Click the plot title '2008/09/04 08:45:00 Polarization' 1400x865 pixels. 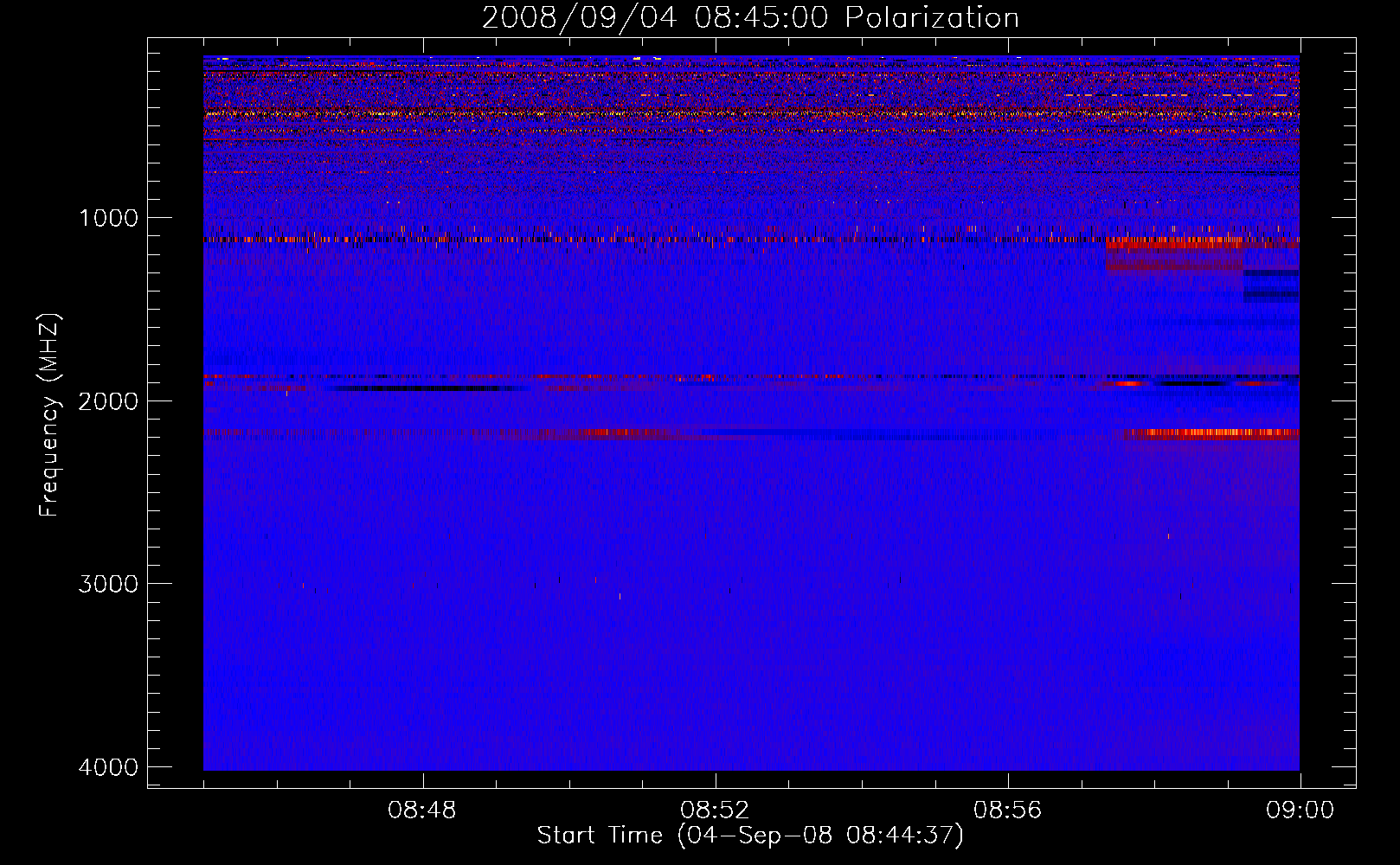tap(750, 17)
